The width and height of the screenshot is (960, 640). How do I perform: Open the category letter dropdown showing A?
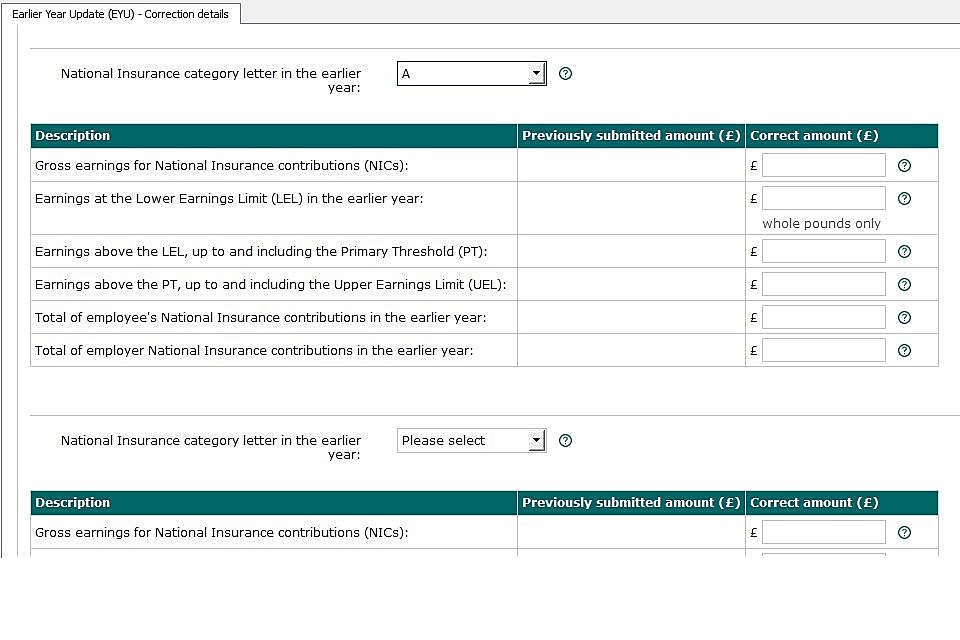coord(471,74)
